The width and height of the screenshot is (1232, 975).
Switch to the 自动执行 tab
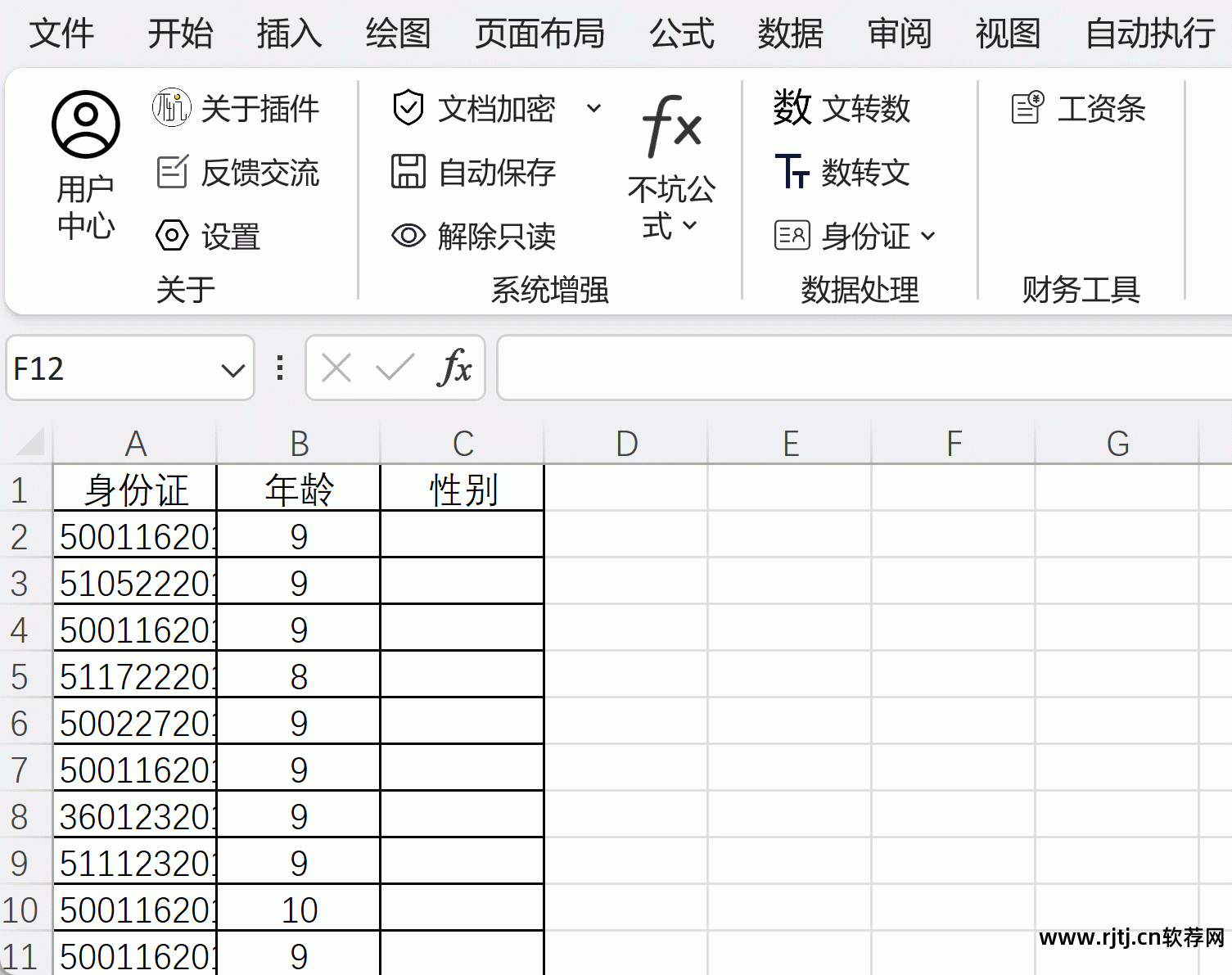point(1150,34)
